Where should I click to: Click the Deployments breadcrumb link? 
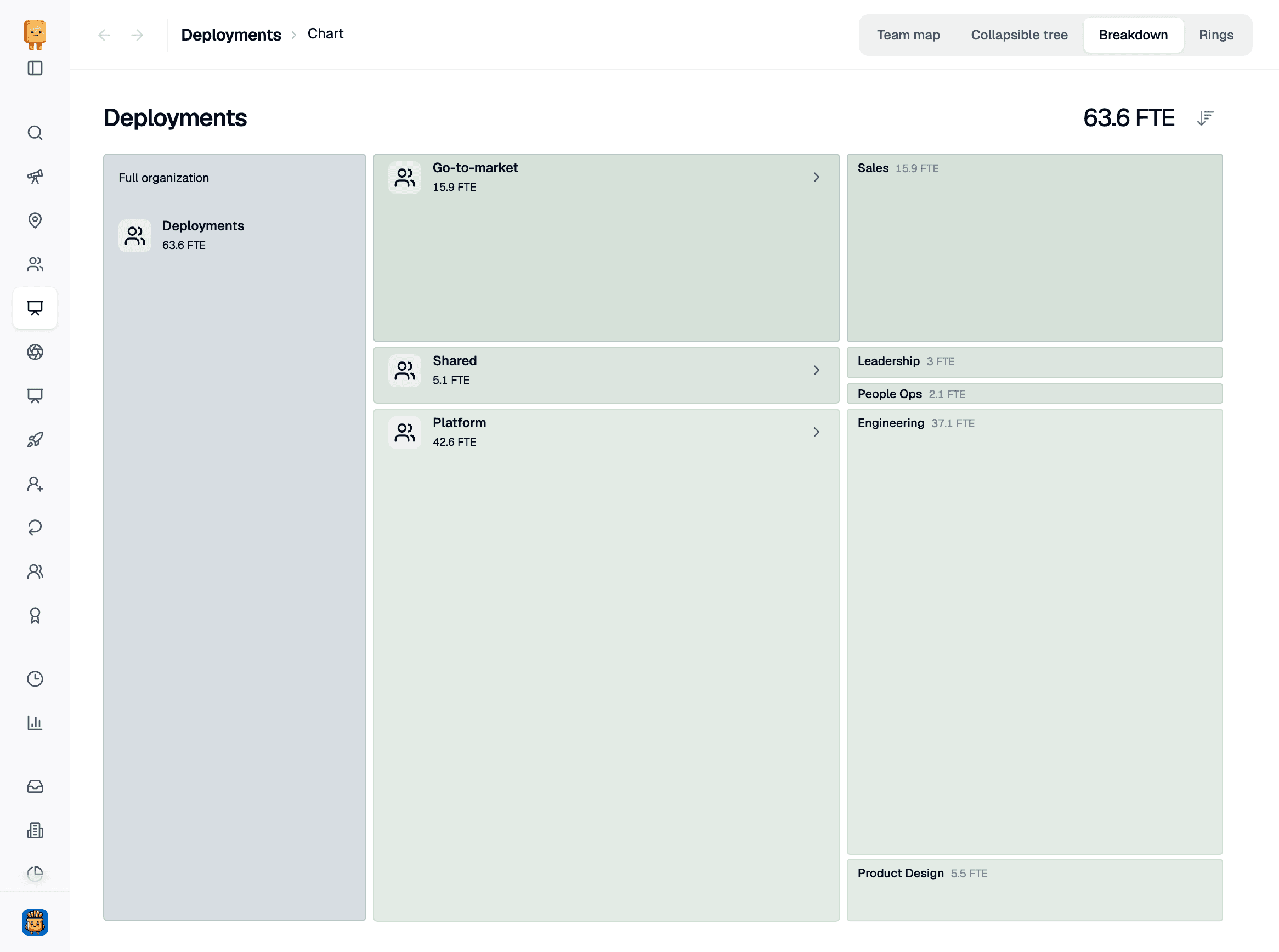(x=231, y=35)
